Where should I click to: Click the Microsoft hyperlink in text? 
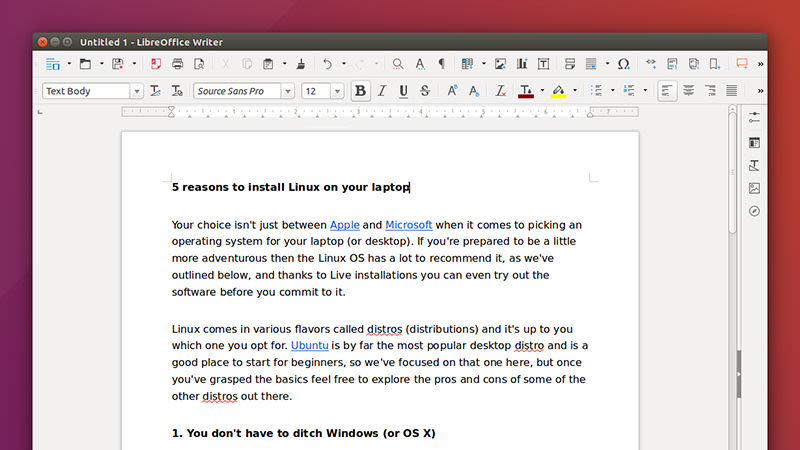[408, 225]
